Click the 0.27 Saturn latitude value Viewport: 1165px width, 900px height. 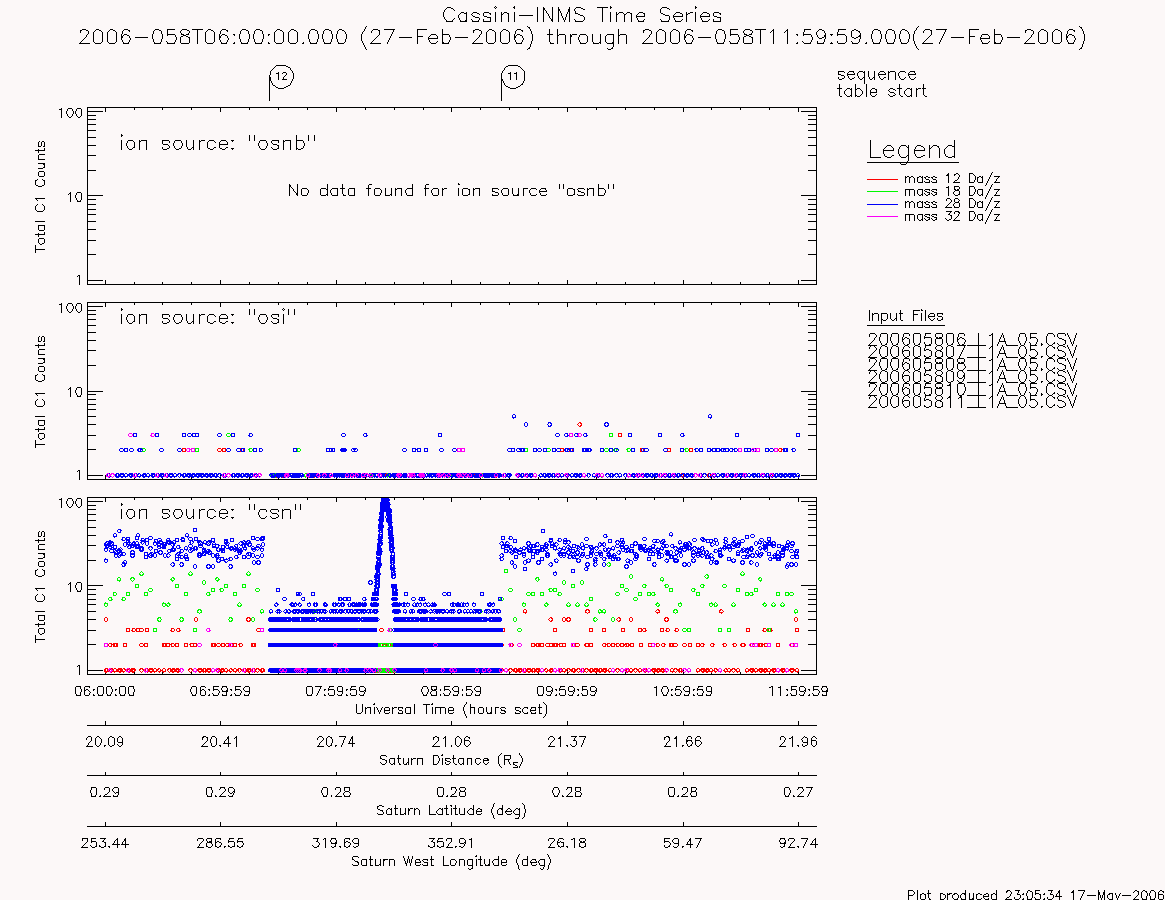(798, 792)
